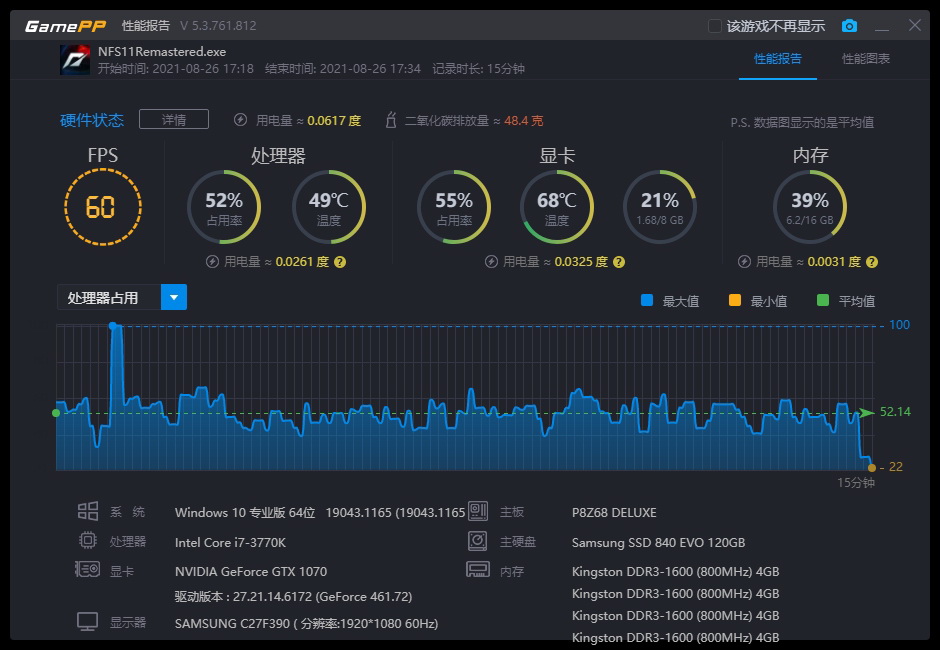Click the monitor display icon
The image size is (940, 650).
coord(88,621)
